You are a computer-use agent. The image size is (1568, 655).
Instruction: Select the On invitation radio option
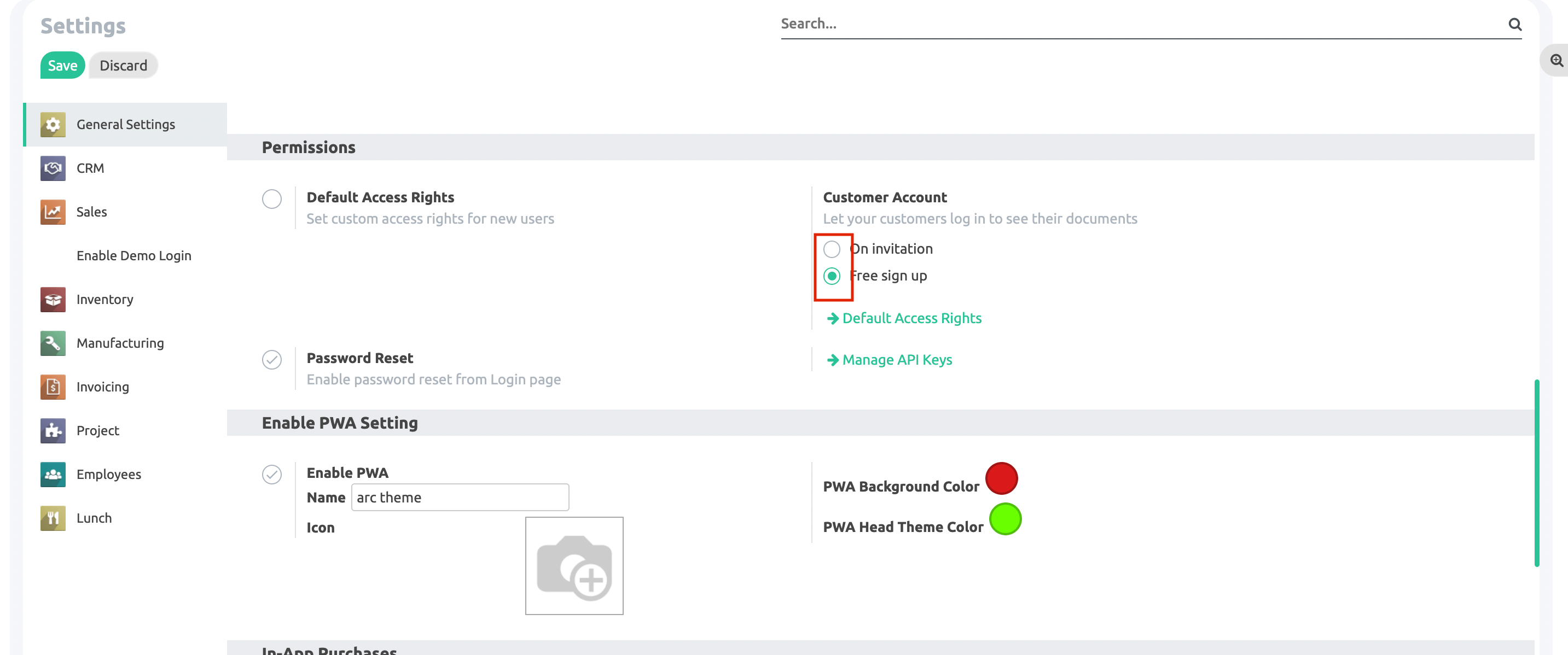832,249
